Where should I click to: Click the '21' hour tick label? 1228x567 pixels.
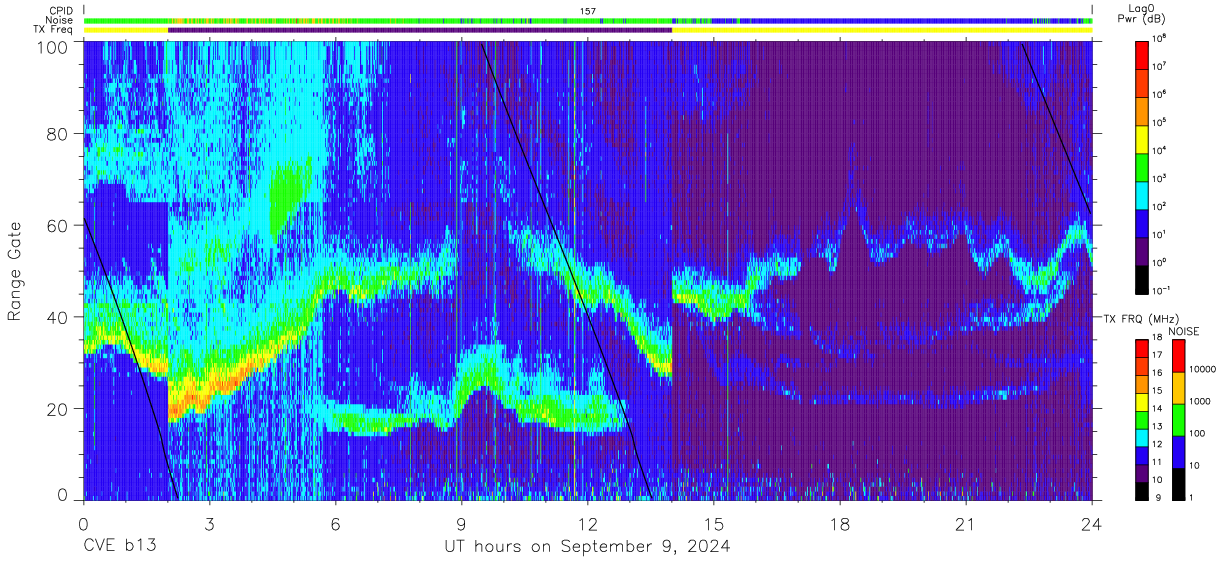click(x=966, y=524)
